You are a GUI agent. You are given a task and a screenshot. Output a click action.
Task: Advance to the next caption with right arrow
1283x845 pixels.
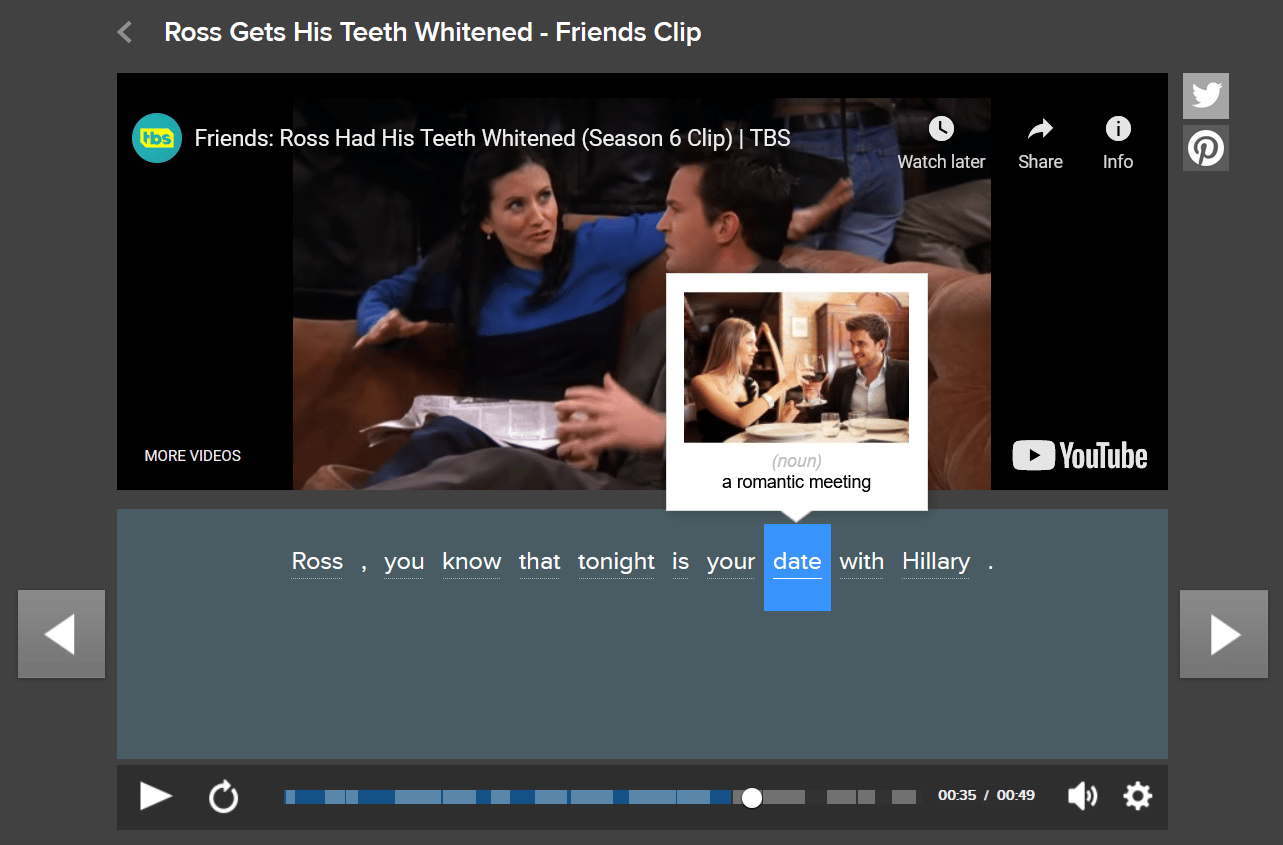click(x=1223, y=634)
